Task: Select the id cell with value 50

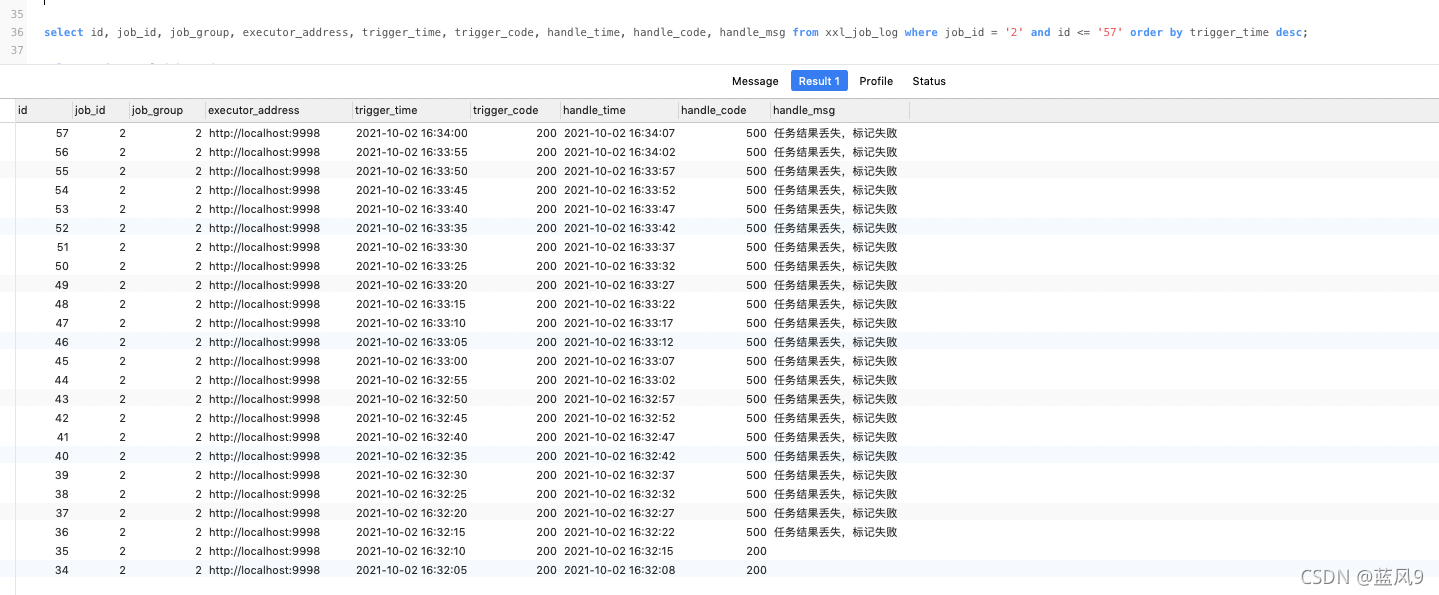Action: (x=62, y=266)
